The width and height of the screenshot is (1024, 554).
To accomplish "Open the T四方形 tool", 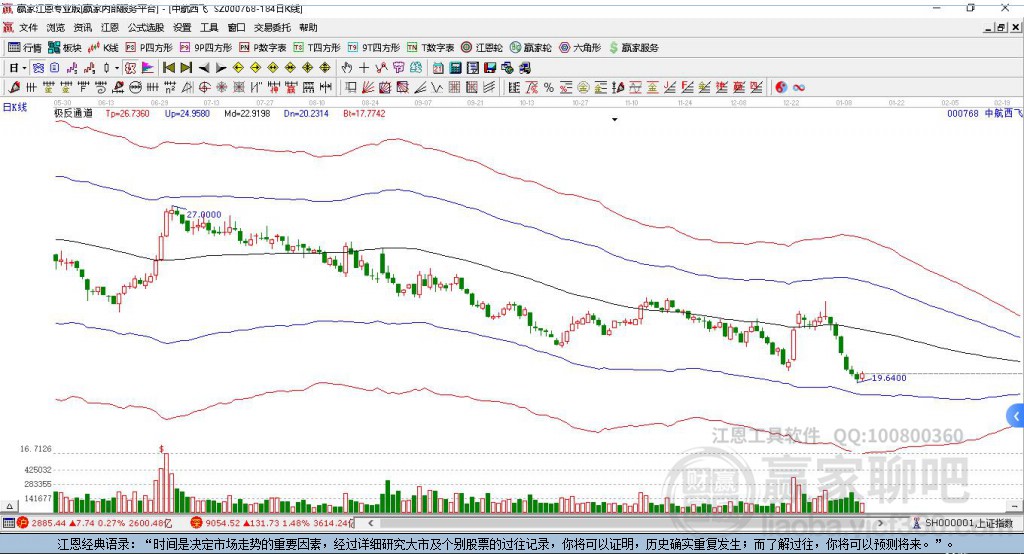I will (x=317, y=48).
